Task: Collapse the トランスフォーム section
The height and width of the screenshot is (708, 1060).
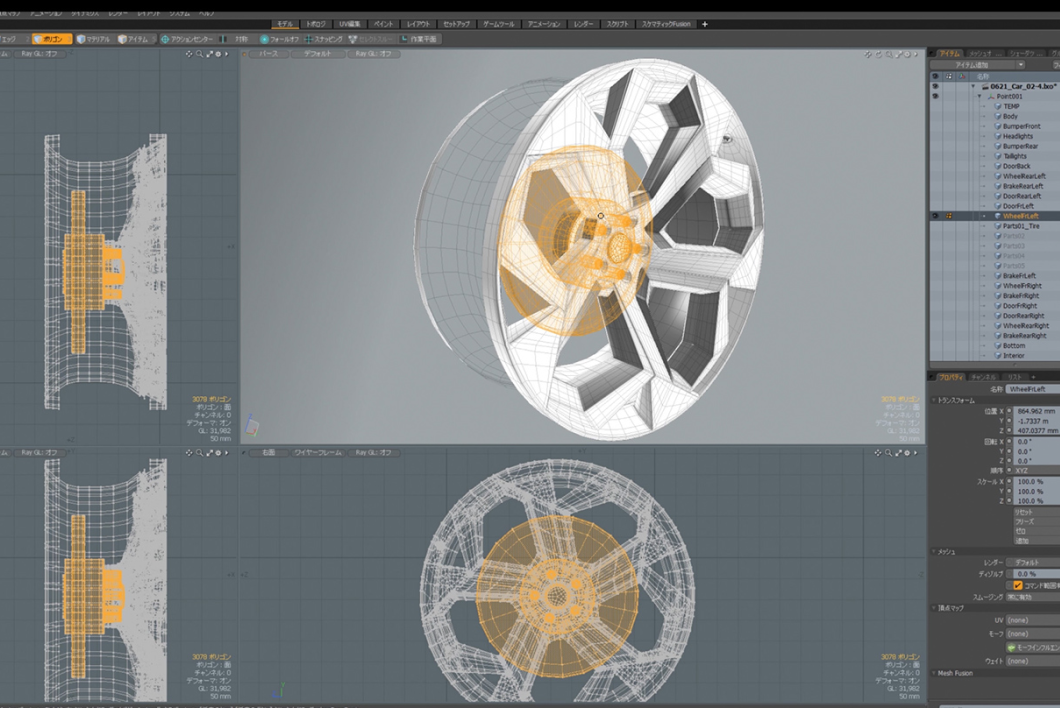Action: (x=934, y=400)
